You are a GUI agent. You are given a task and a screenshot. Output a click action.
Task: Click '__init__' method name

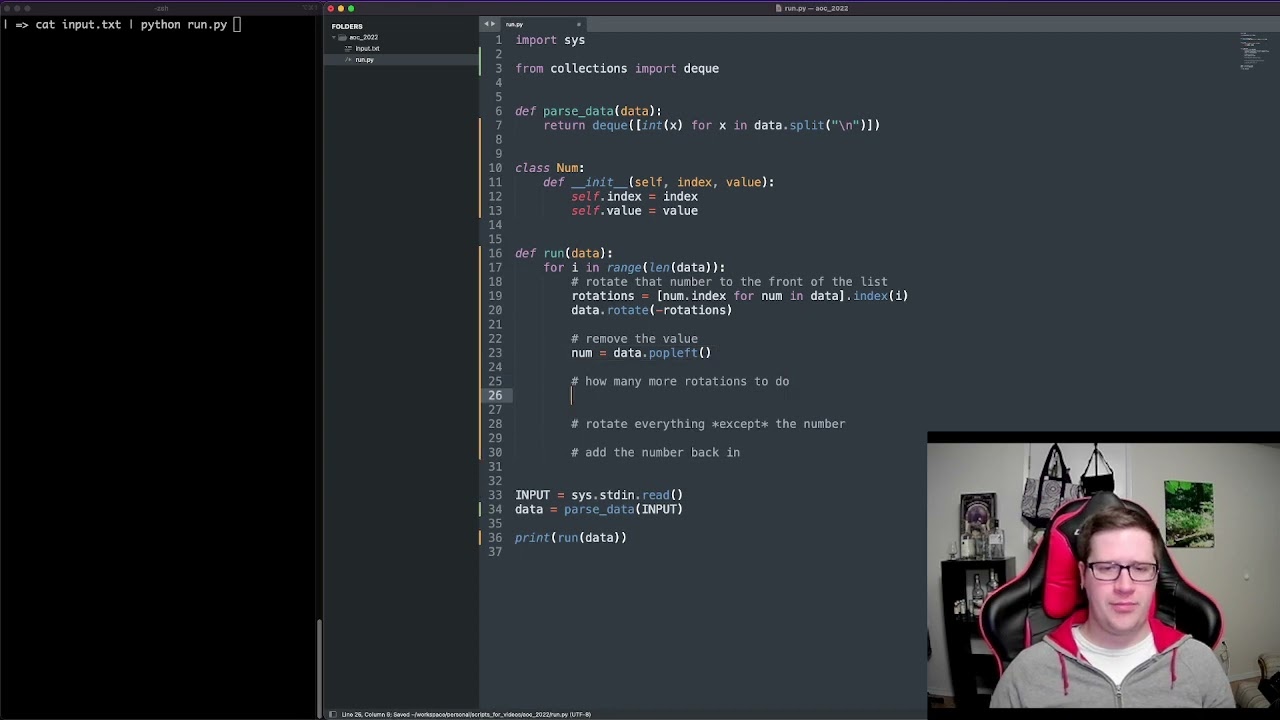point(599,182)
